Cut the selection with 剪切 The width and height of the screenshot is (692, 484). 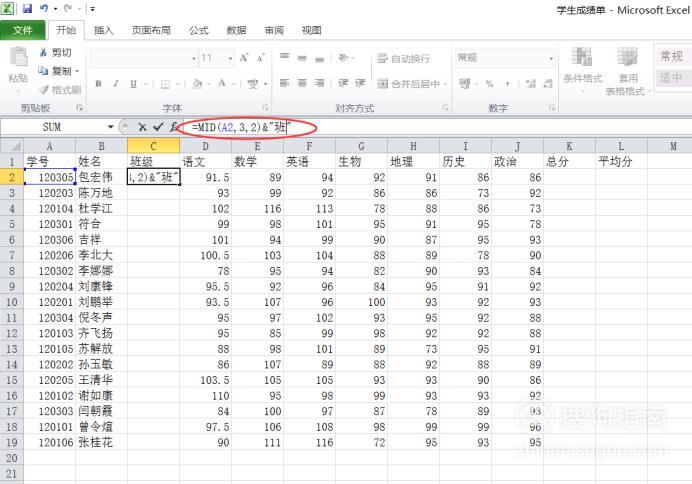56,53
